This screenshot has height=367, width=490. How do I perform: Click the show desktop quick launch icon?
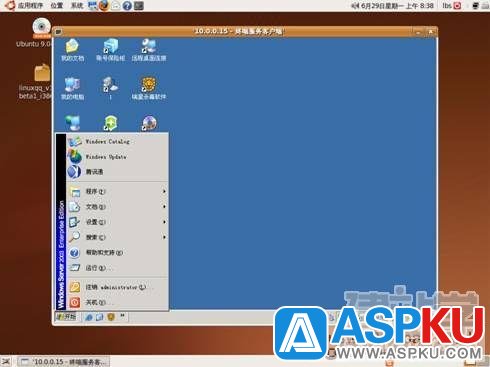pyautogui.click(x=99, y=317)
